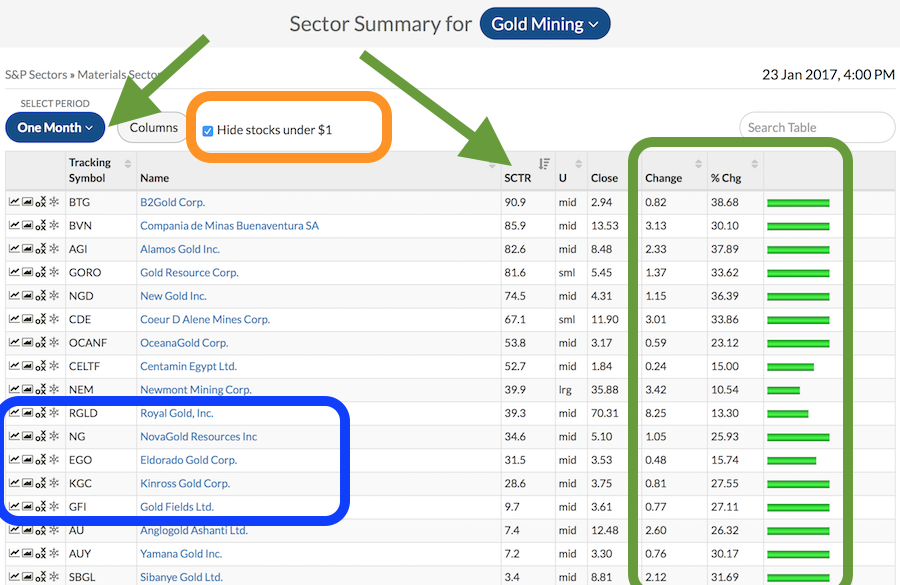Screen dimensions: 900x585
Task: Open the Gold Mining sector dropdown
Action: pos(544,24)
